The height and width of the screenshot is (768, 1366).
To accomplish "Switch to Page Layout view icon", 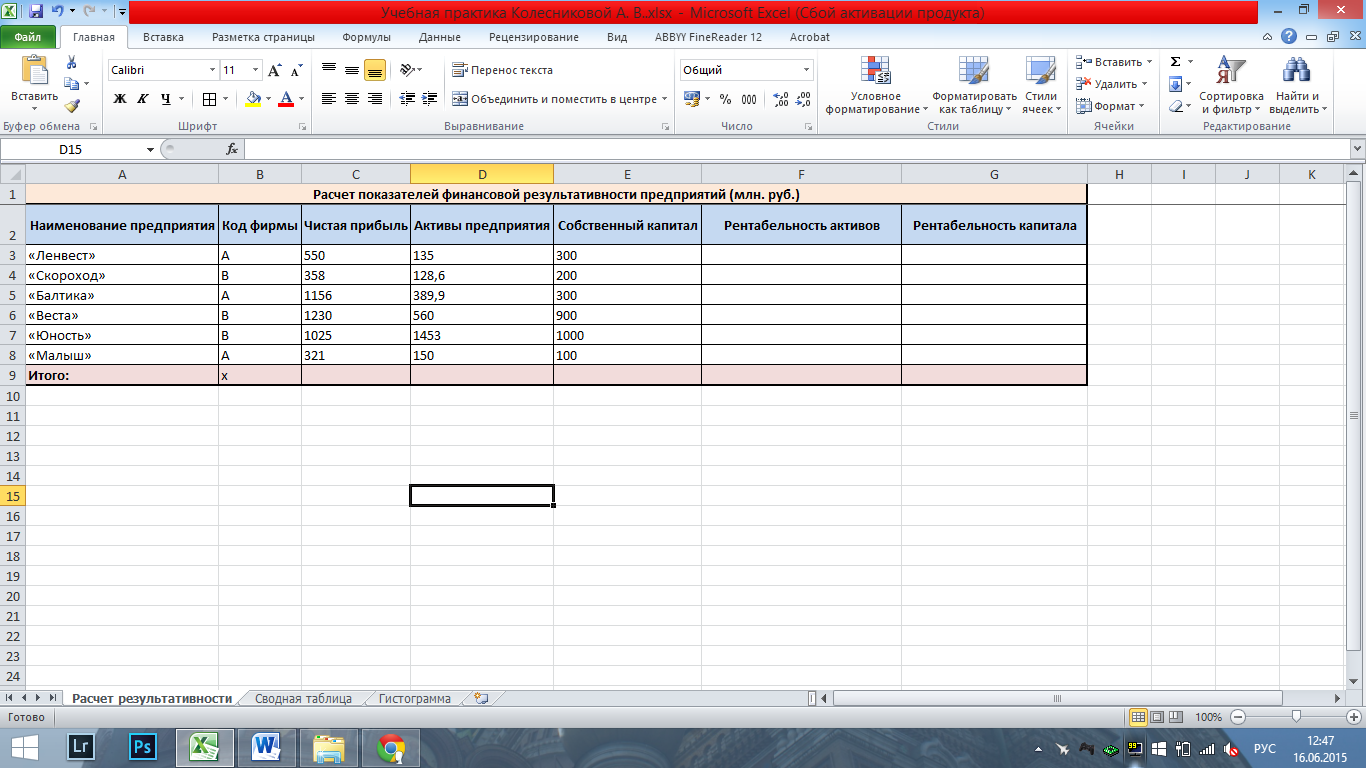I will 1157,717.
